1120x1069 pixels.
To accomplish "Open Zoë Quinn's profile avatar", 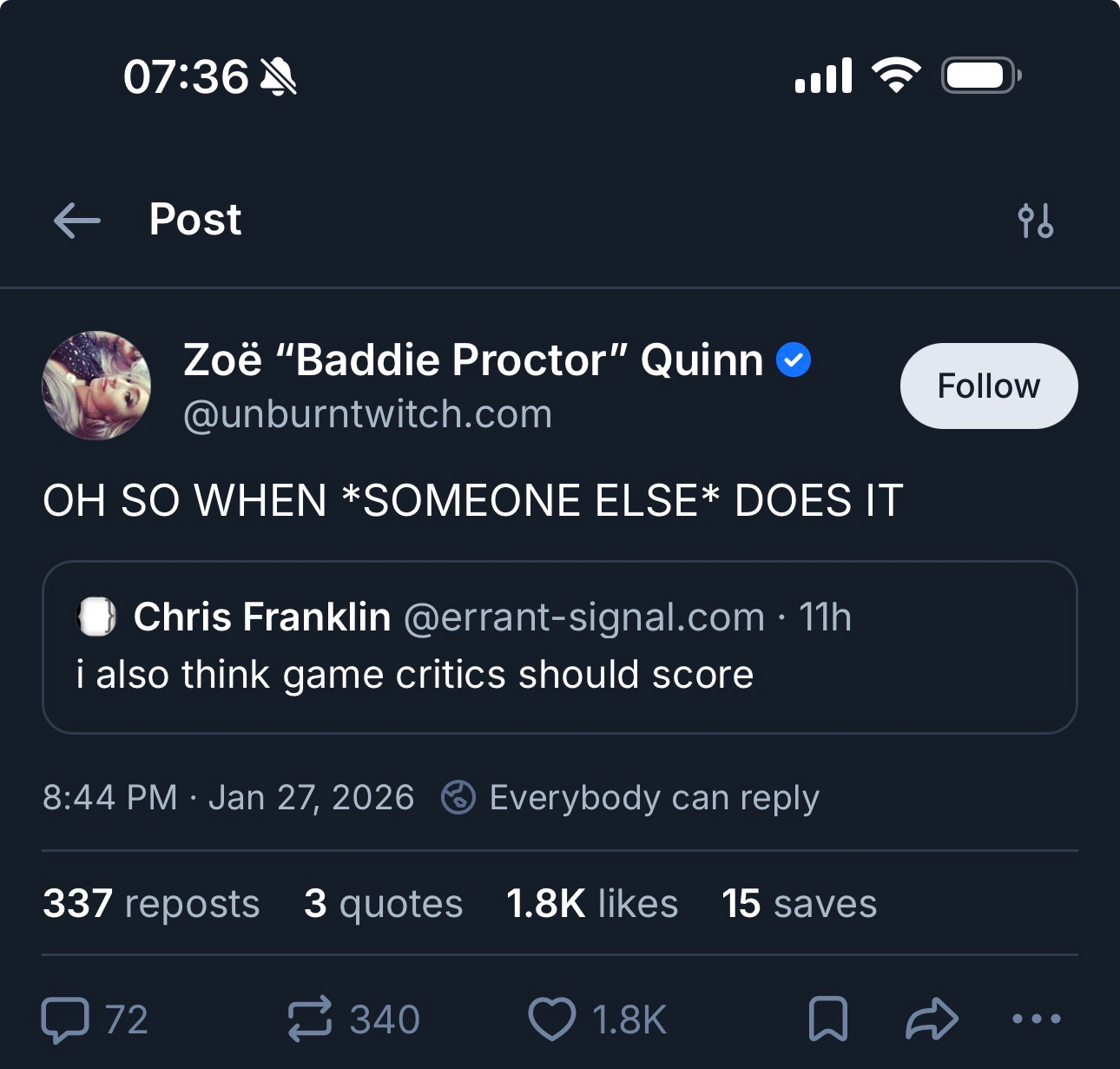I will 96,386.
